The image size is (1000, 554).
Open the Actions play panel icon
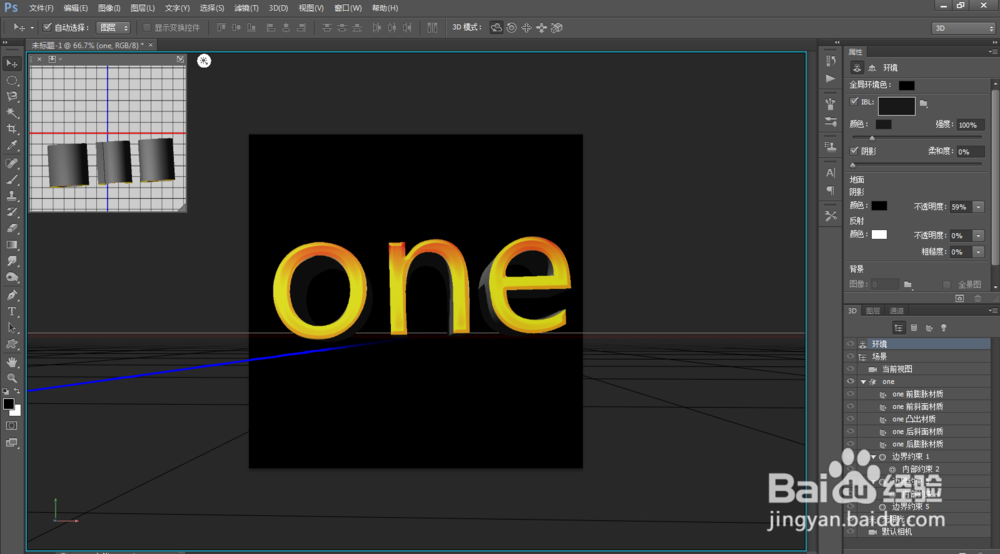pyautogui.click(x=830, y=78)
